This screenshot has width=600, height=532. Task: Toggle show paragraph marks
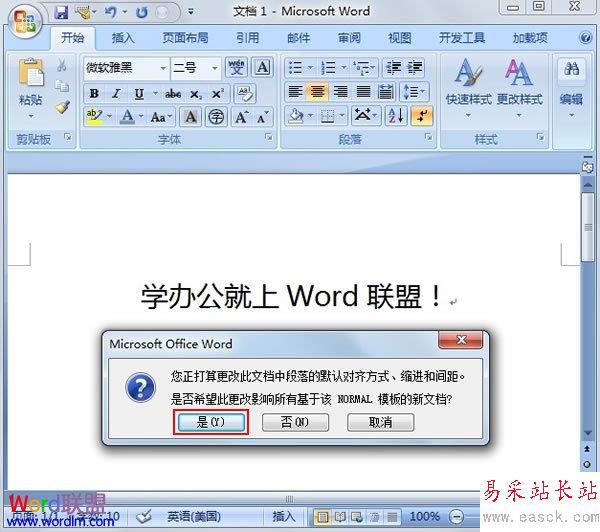click(x=421, y=115)
